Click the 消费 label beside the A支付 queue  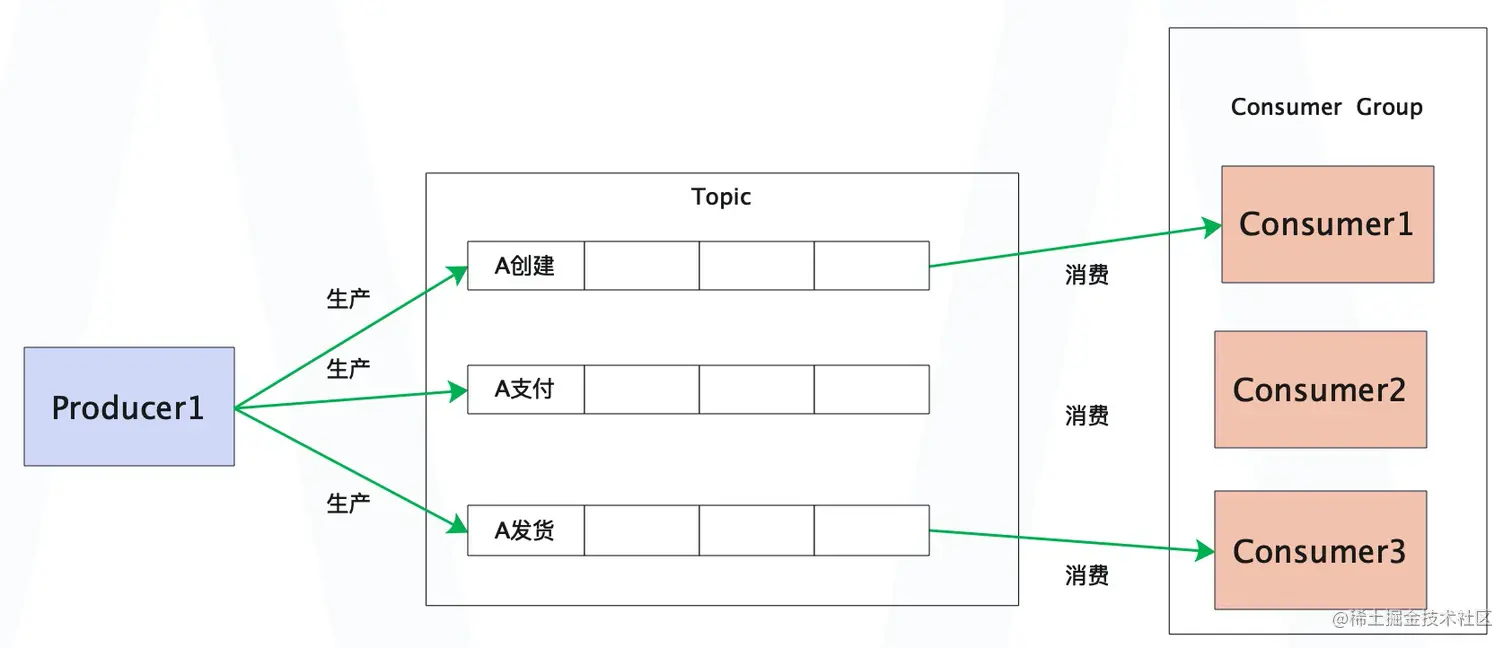tap(1087, 415)
